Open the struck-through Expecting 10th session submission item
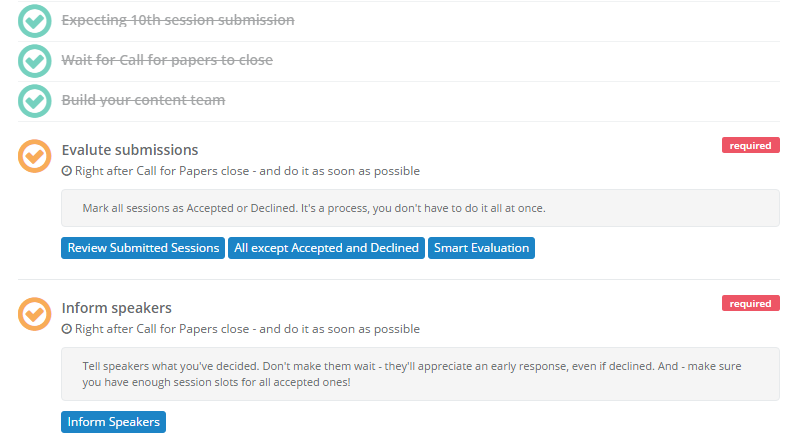Screen dimensions: 799x448 (178, 20)
